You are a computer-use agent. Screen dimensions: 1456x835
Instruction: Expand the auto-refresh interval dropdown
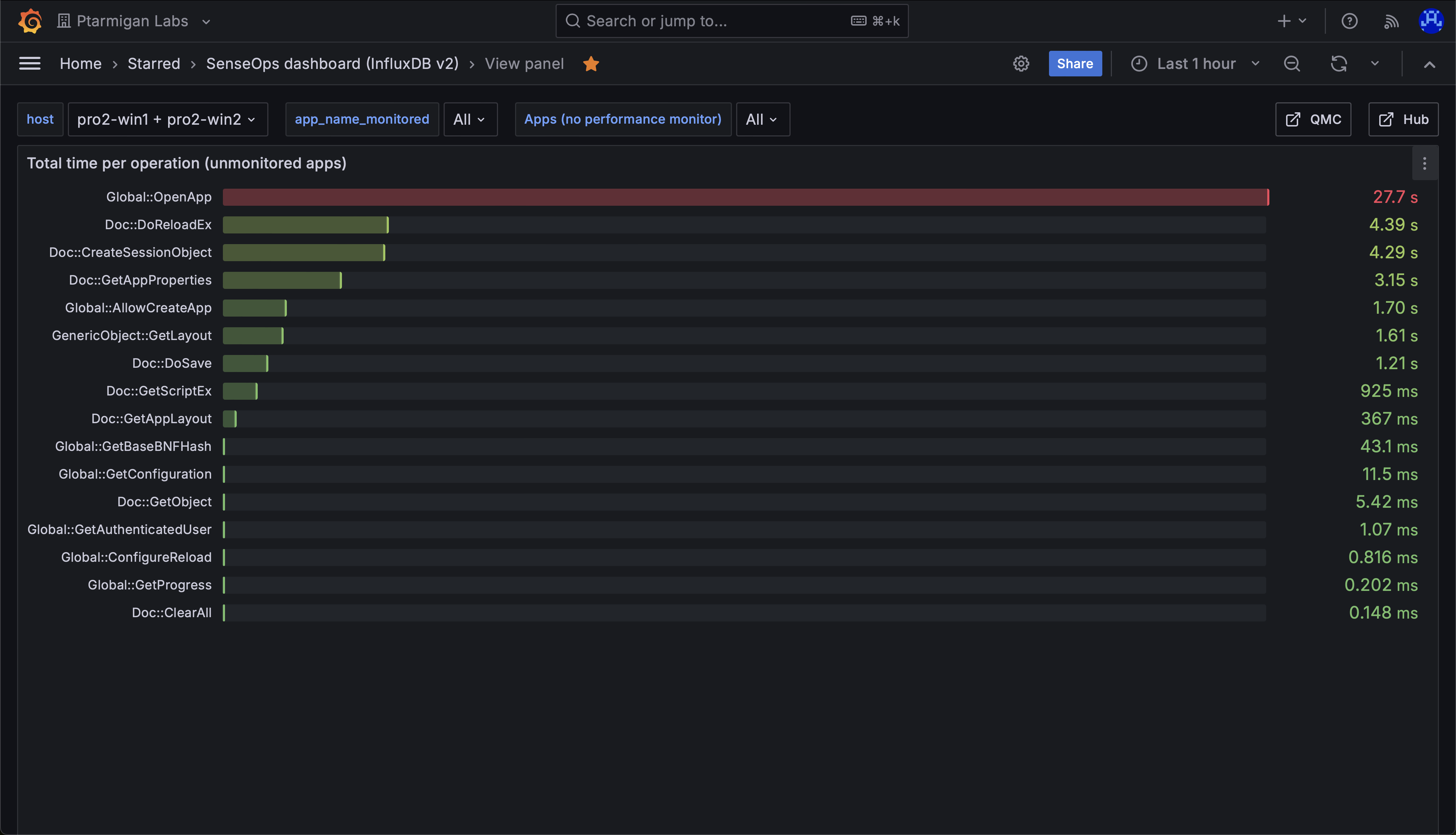coord(1375,64)
